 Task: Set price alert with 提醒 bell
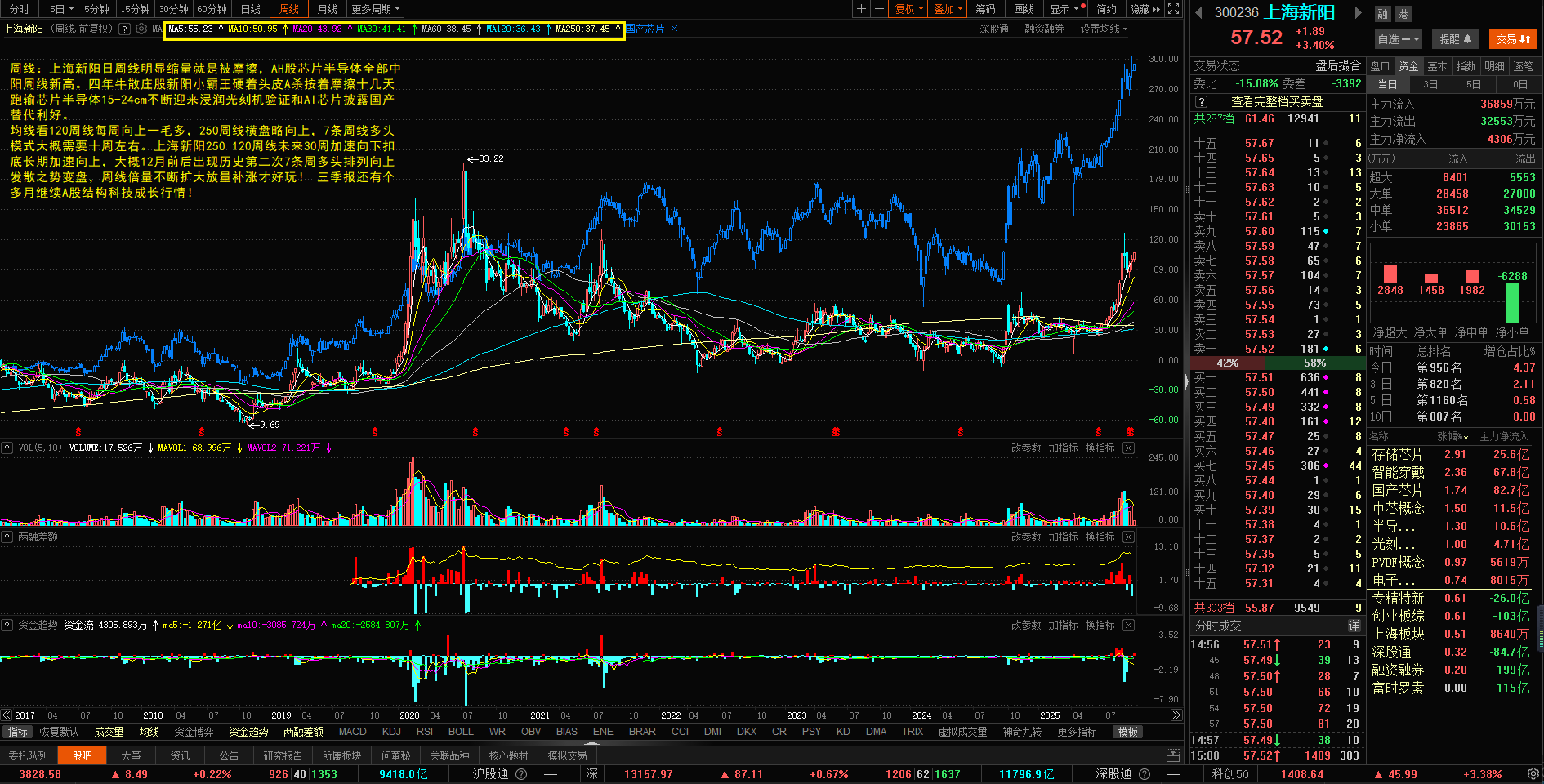click(x=1456, y=39)
